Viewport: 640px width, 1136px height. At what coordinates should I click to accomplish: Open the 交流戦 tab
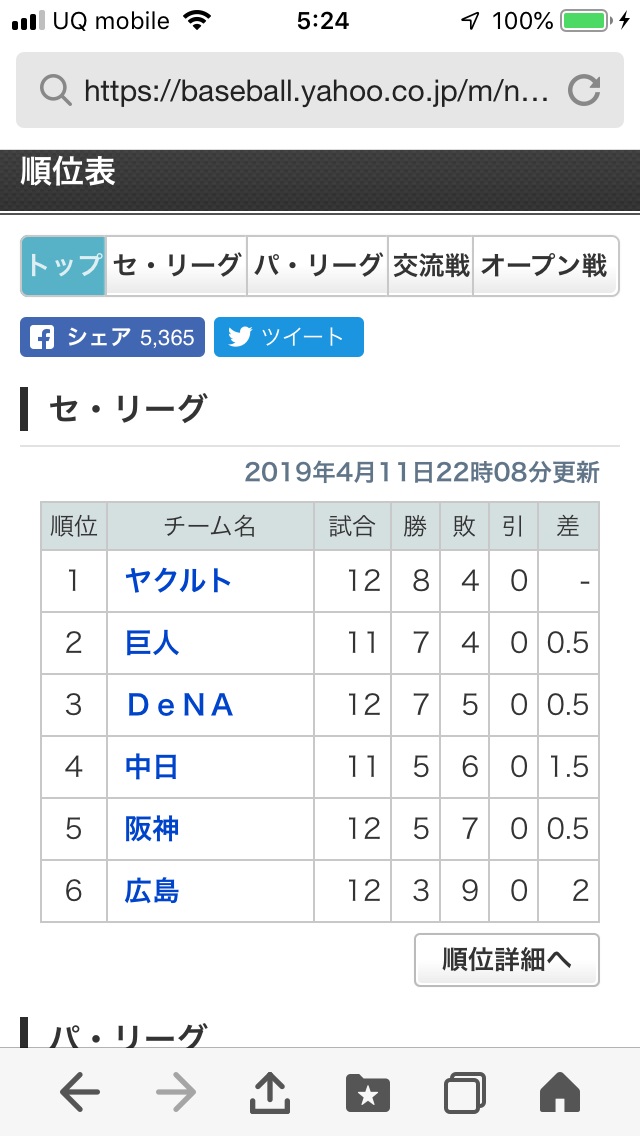point(431,266)
